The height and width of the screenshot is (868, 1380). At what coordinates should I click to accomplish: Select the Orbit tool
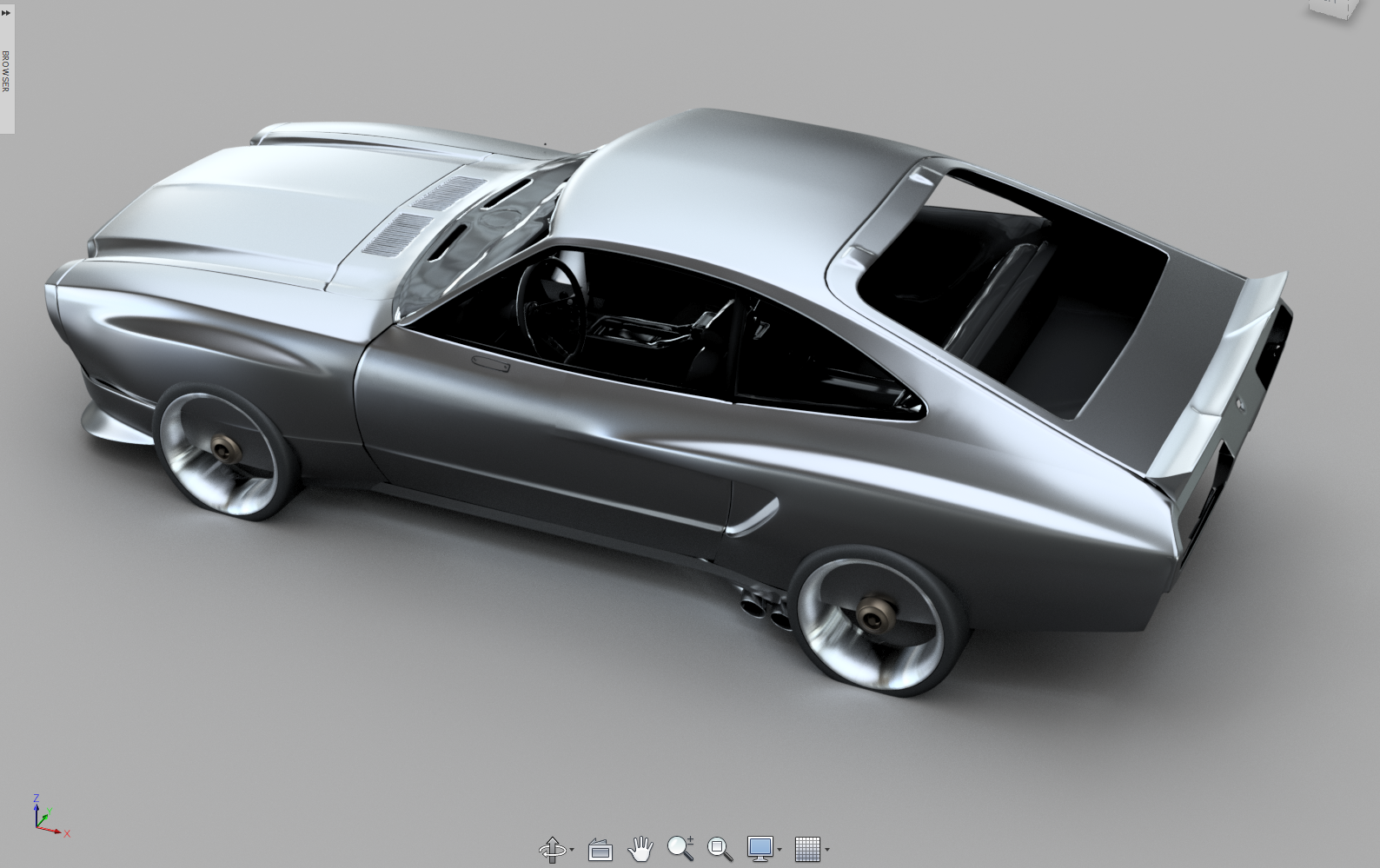(552, 849)
